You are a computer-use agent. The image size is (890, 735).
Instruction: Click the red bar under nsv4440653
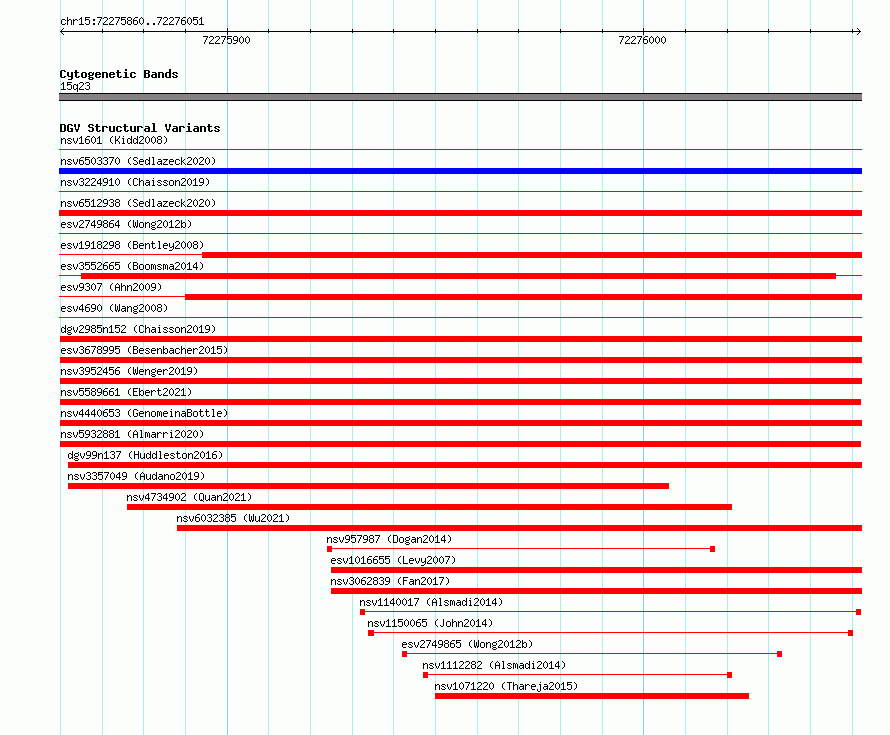point(460,423)
